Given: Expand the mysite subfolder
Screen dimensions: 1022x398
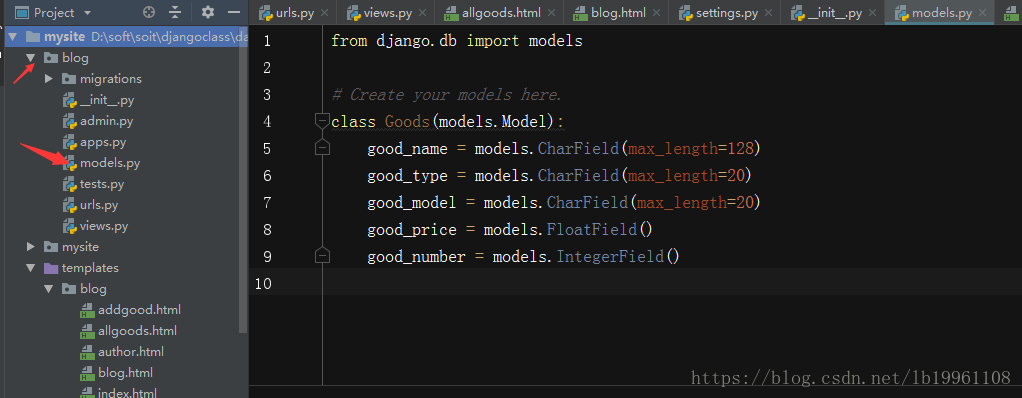Looking at the screenshot, I should point(31,247).
